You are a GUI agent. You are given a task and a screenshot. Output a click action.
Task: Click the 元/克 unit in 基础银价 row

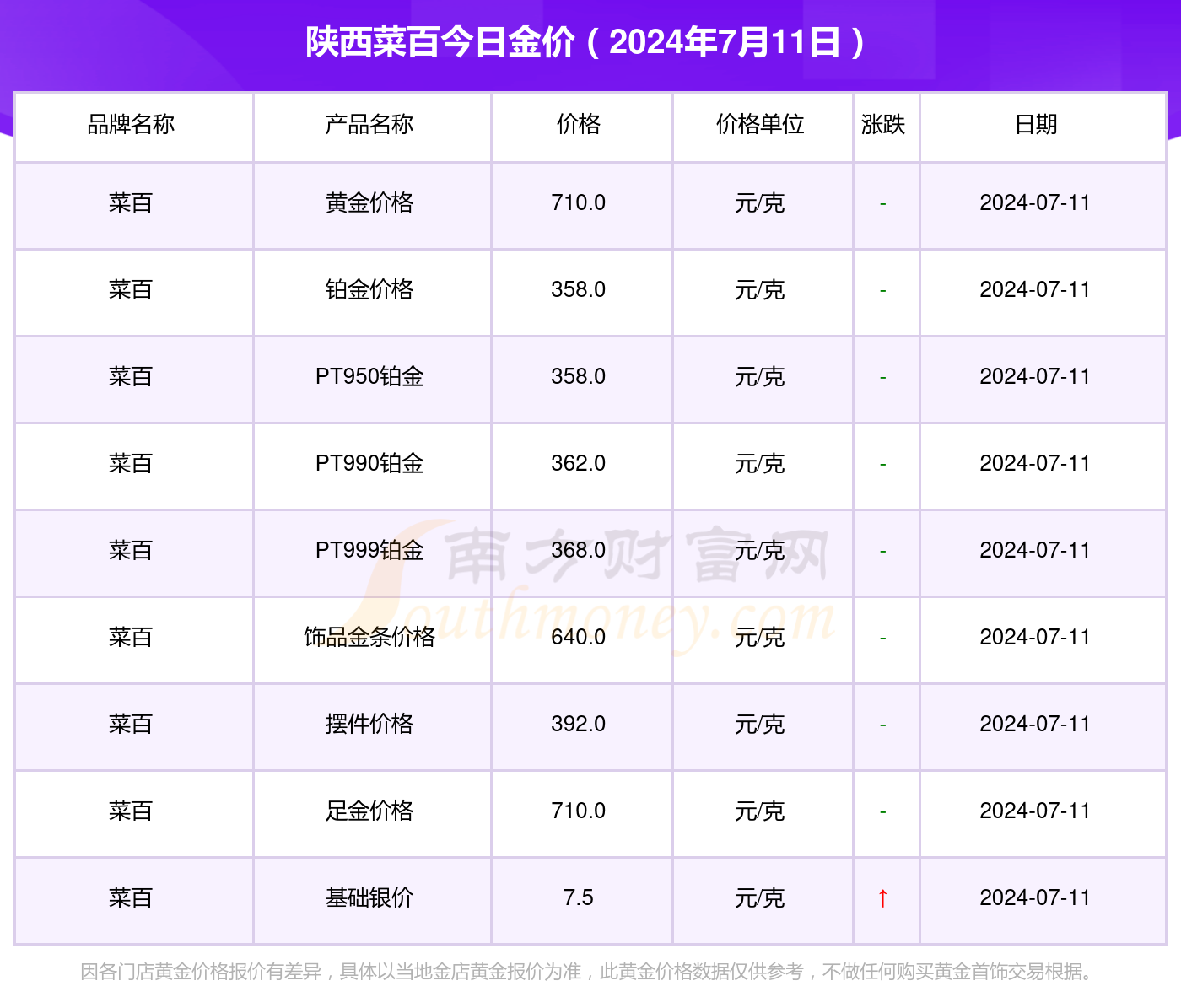point(760,898)
